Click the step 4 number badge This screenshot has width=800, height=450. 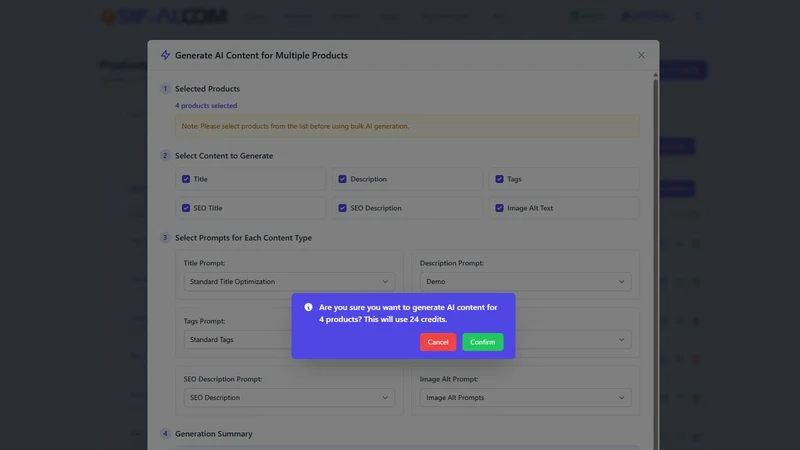pyautogui.click(x=165, y=434)
